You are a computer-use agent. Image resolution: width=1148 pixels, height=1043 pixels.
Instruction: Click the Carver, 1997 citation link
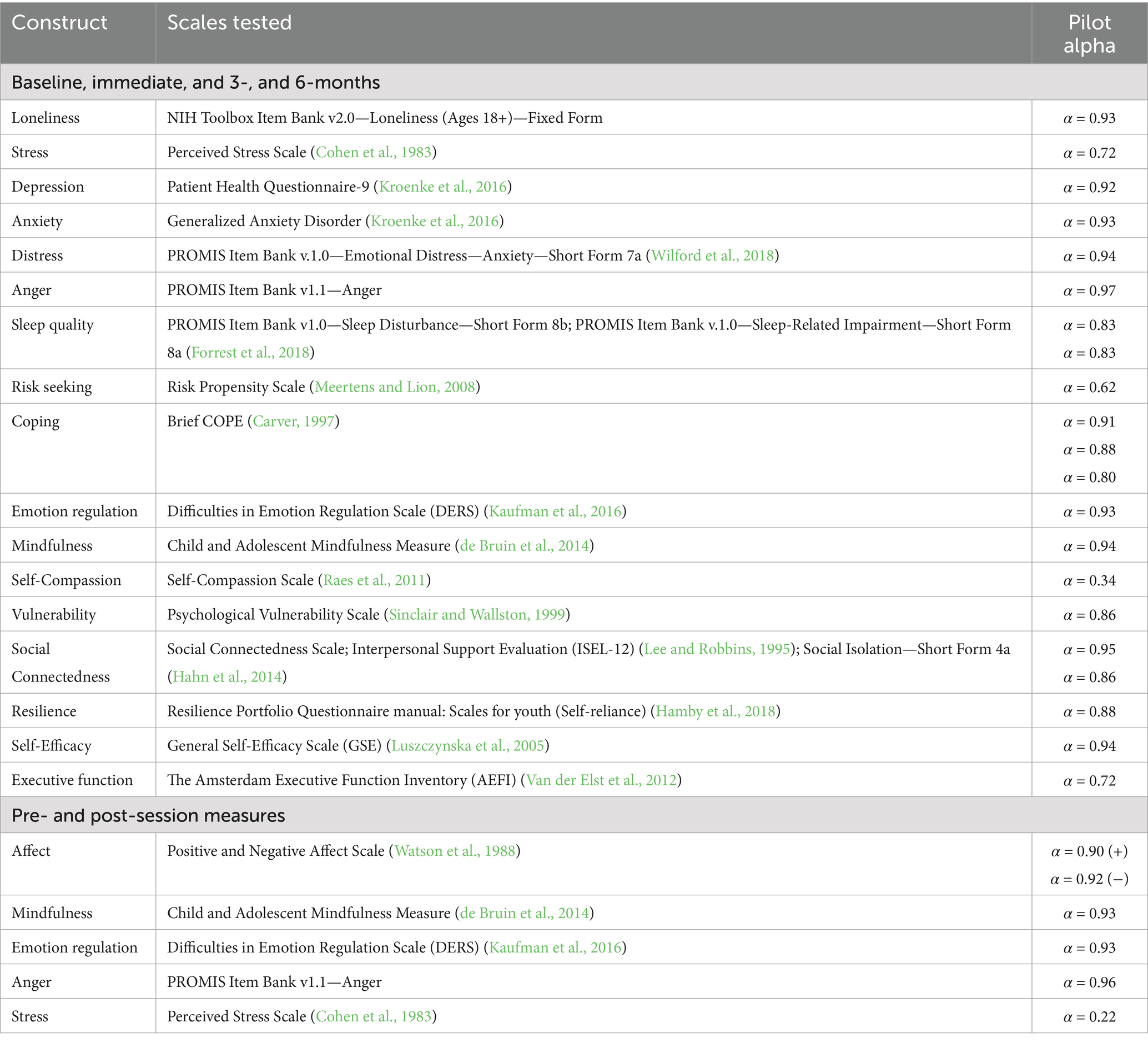pos(293,421)
